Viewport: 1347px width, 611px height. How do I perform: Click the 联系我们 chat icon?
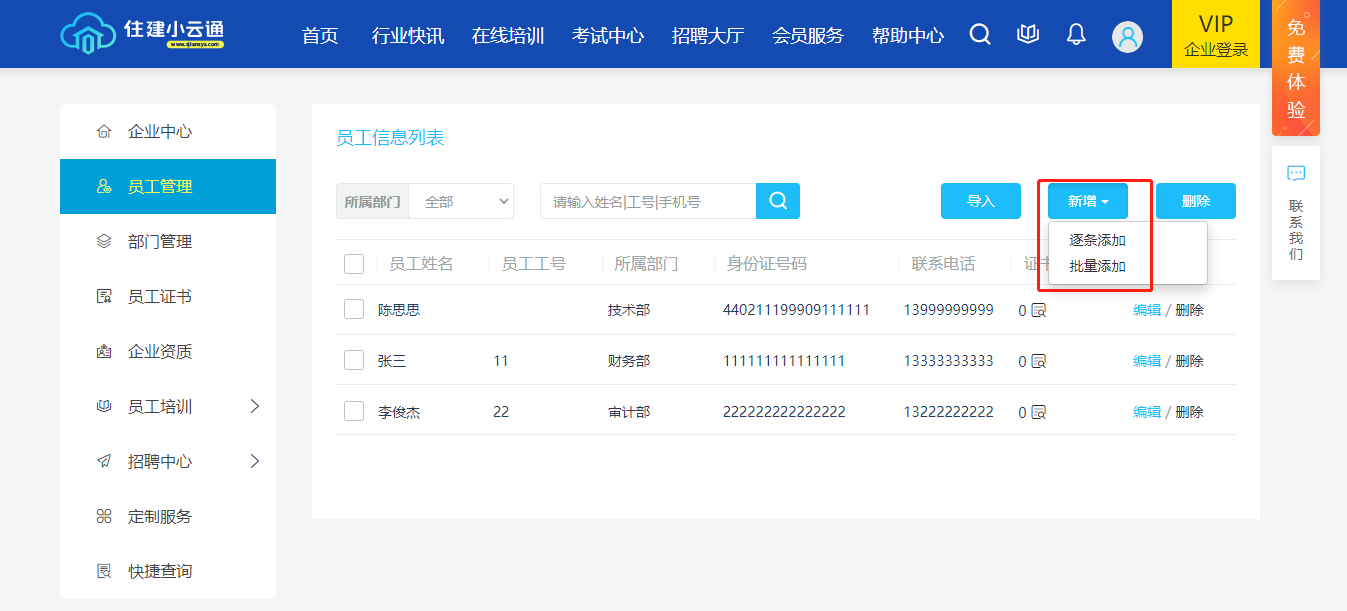pyautogui.click(x=1296, y=174)
